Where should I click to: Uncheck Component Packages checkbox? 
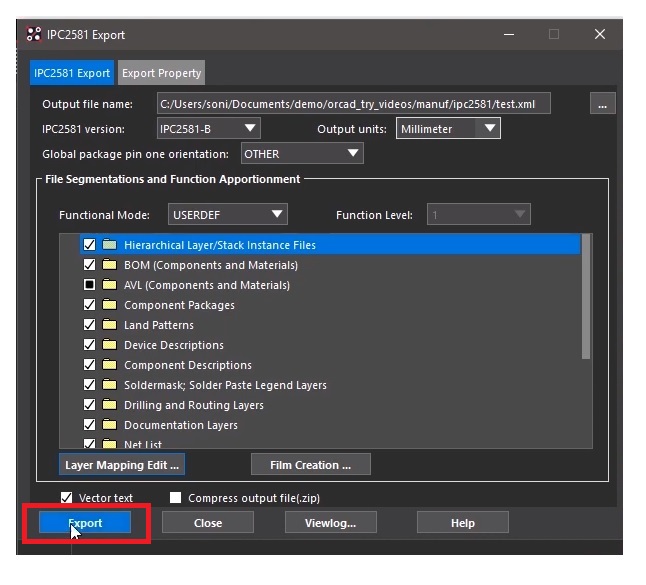[x=89, y=304]
